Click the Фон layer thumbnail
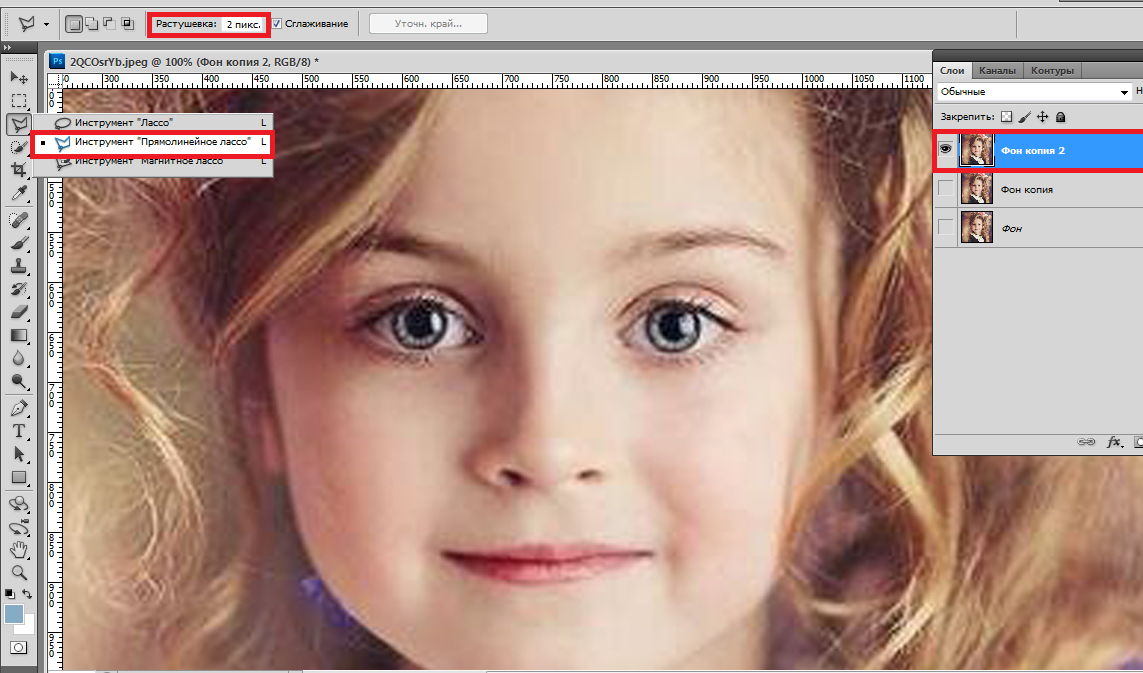The image size is (1143, 673). tap(977, 227)
